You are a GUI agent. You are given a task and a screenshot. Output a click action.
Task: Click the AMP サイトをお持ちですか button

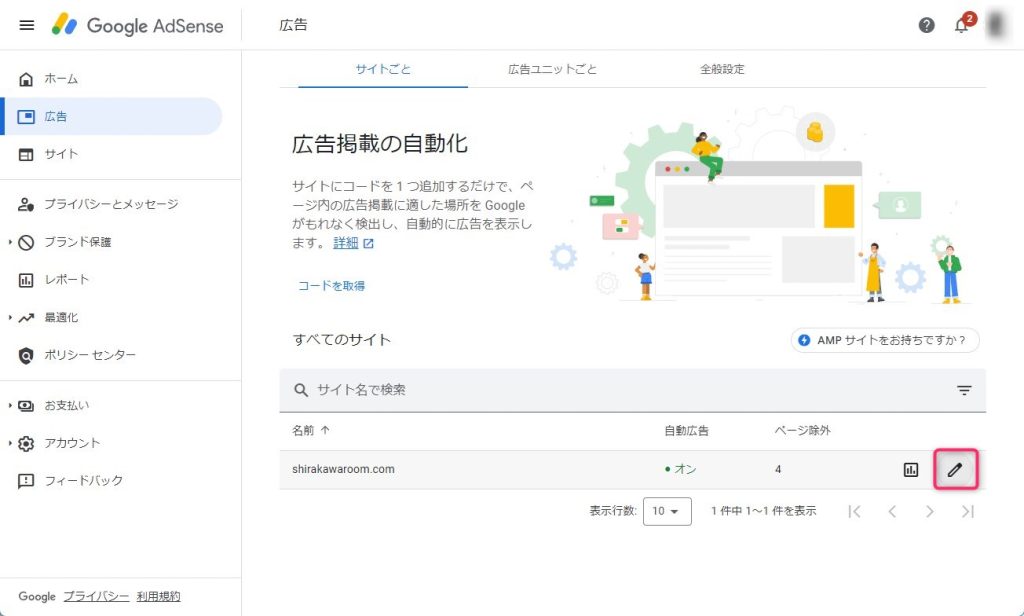885,340
